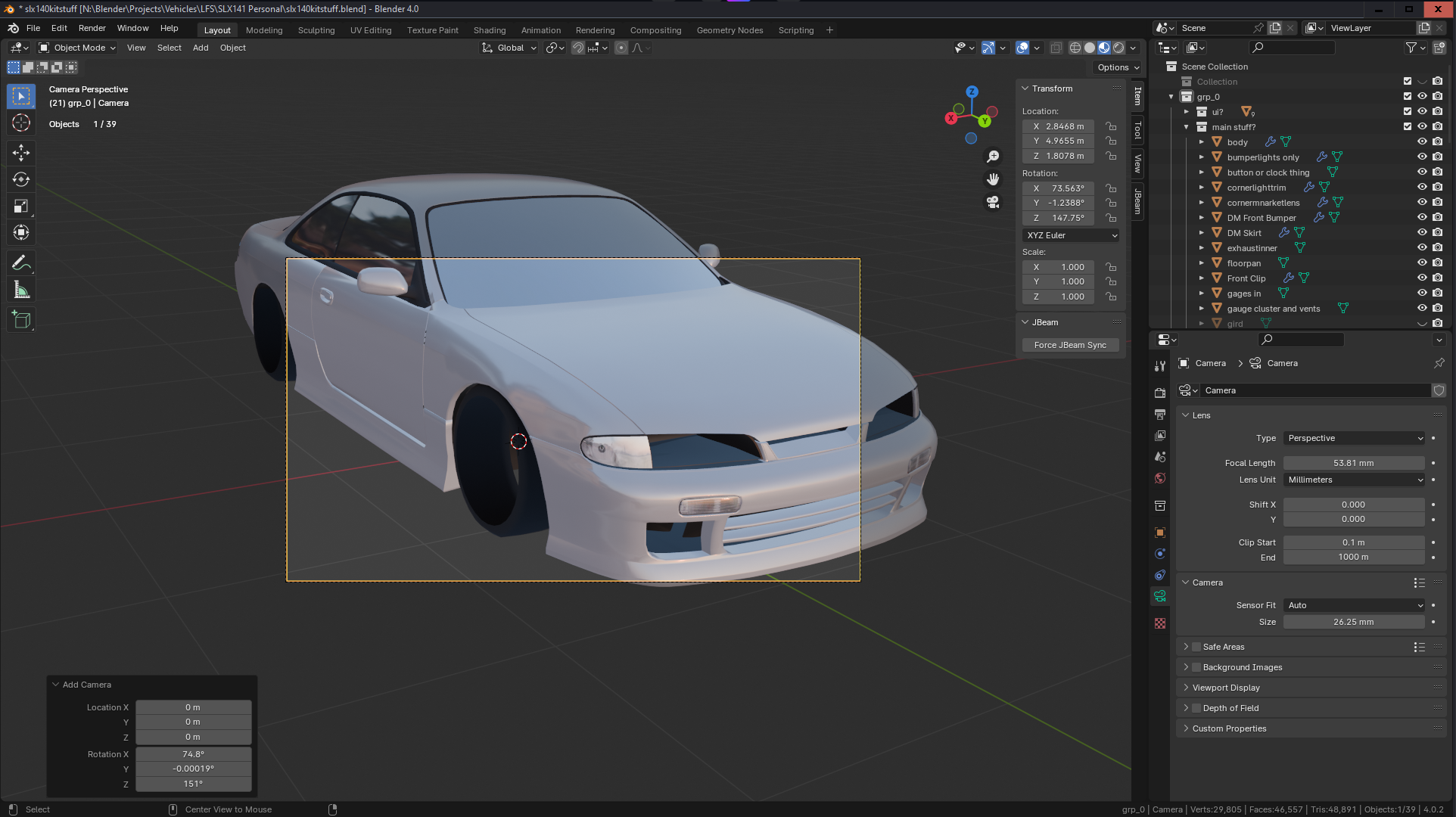Toggle camera view icon in viewport
This screenshot has width=1456, height=817.
coord(993,202)
